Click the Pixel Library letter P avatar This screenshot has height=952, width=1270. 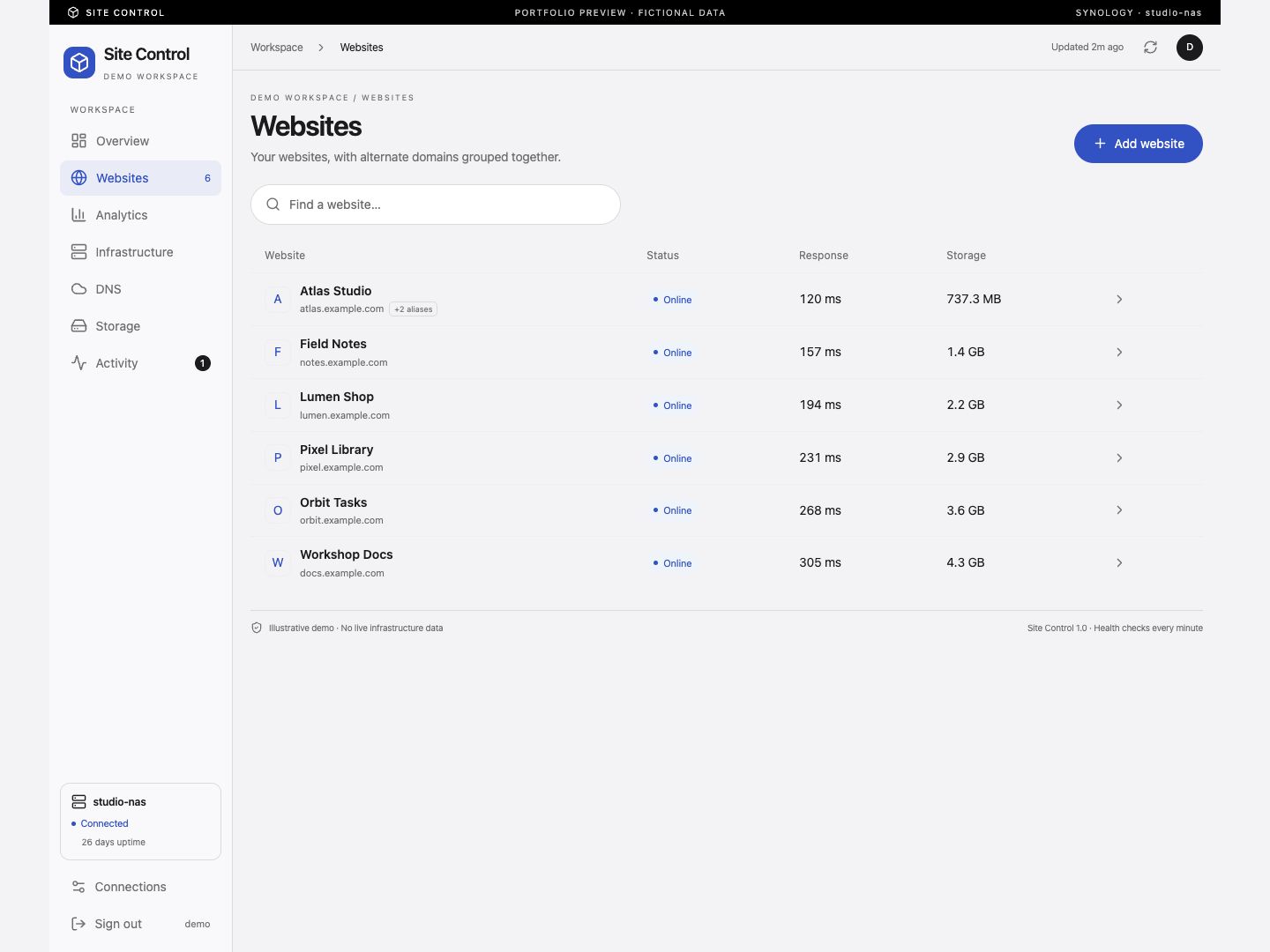point(278,458)
